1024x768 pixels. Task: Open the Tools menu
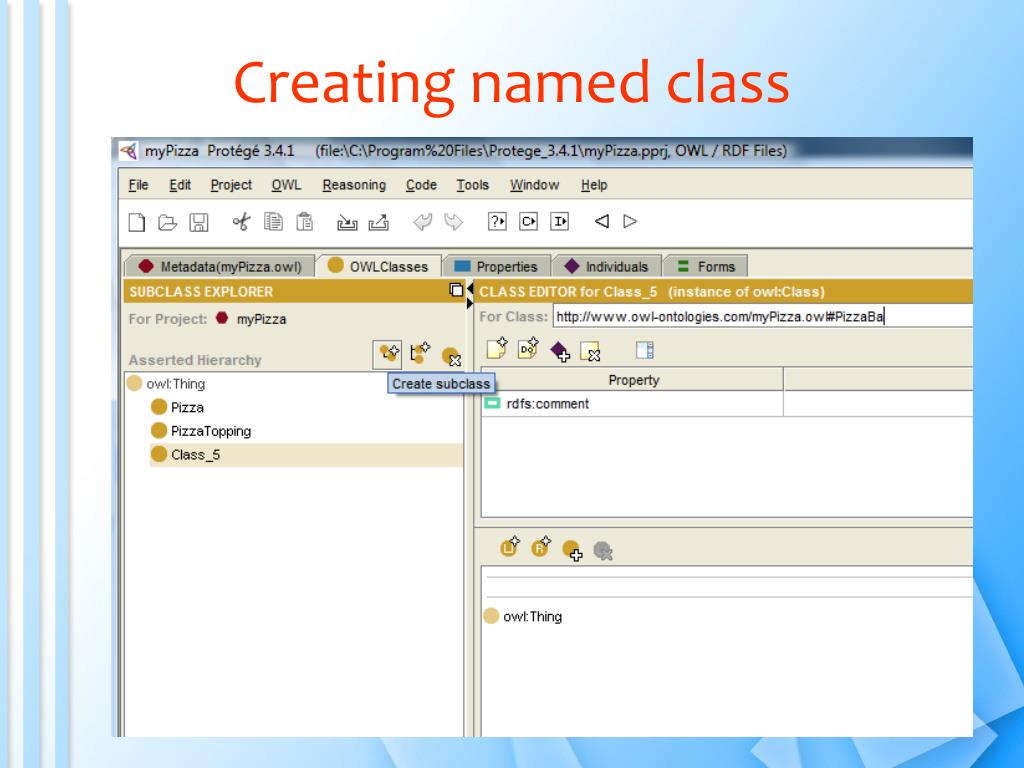click(472, 185)
